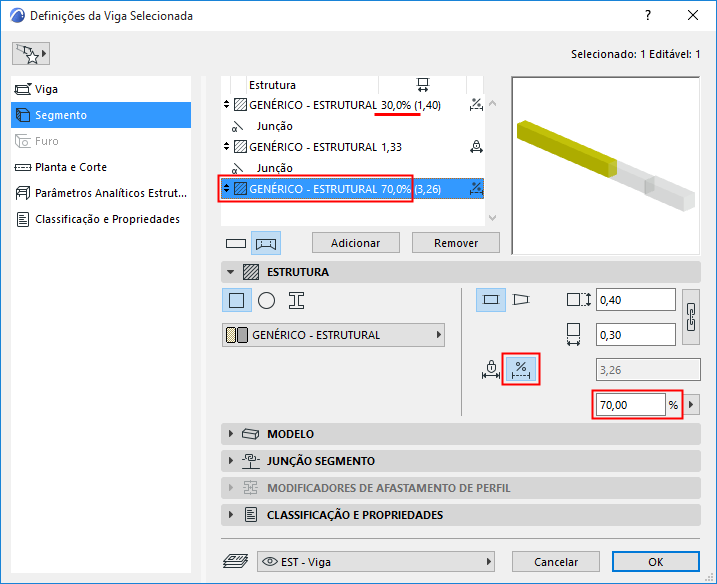Click the beam height dimension icon
717x584 pixels.
pos(578,300)
